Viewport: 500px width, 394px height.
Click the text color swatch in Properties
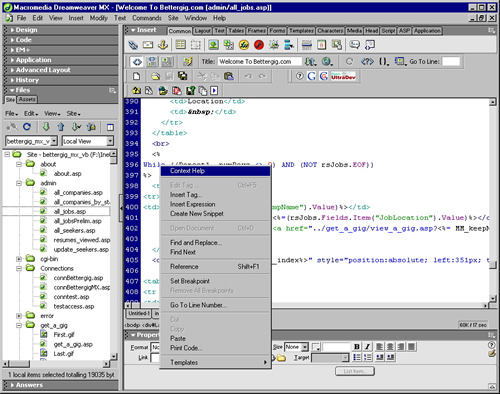(x=316, y=347)
